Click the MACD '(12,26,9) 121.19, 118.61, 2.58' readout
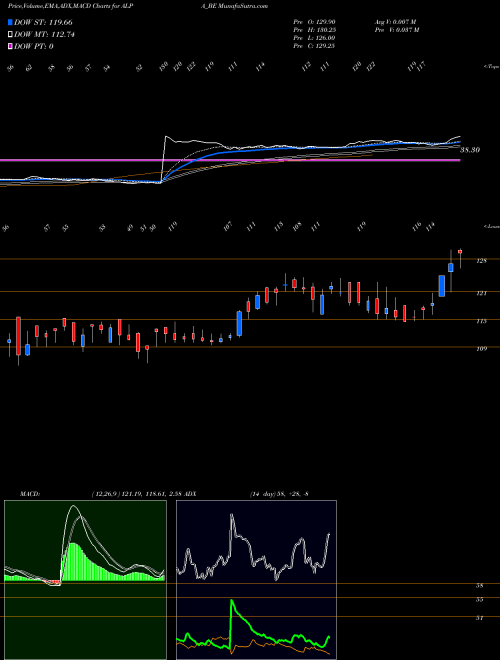Image resolution: width=500 pixels, height=660 pixels. pos(136,493)
